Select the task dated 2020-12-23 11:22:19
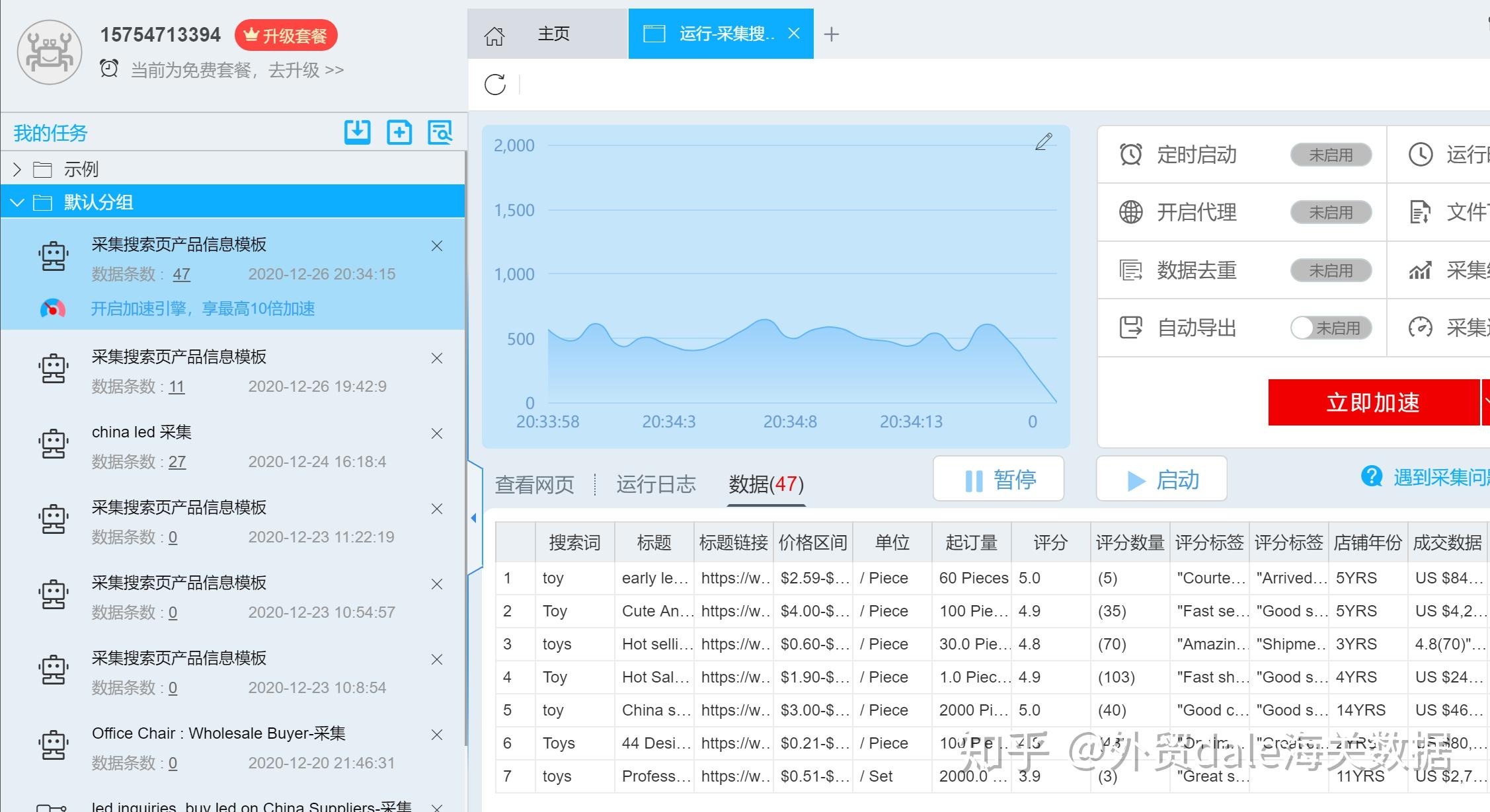The image size is (1490, 812). coord(233,521)
